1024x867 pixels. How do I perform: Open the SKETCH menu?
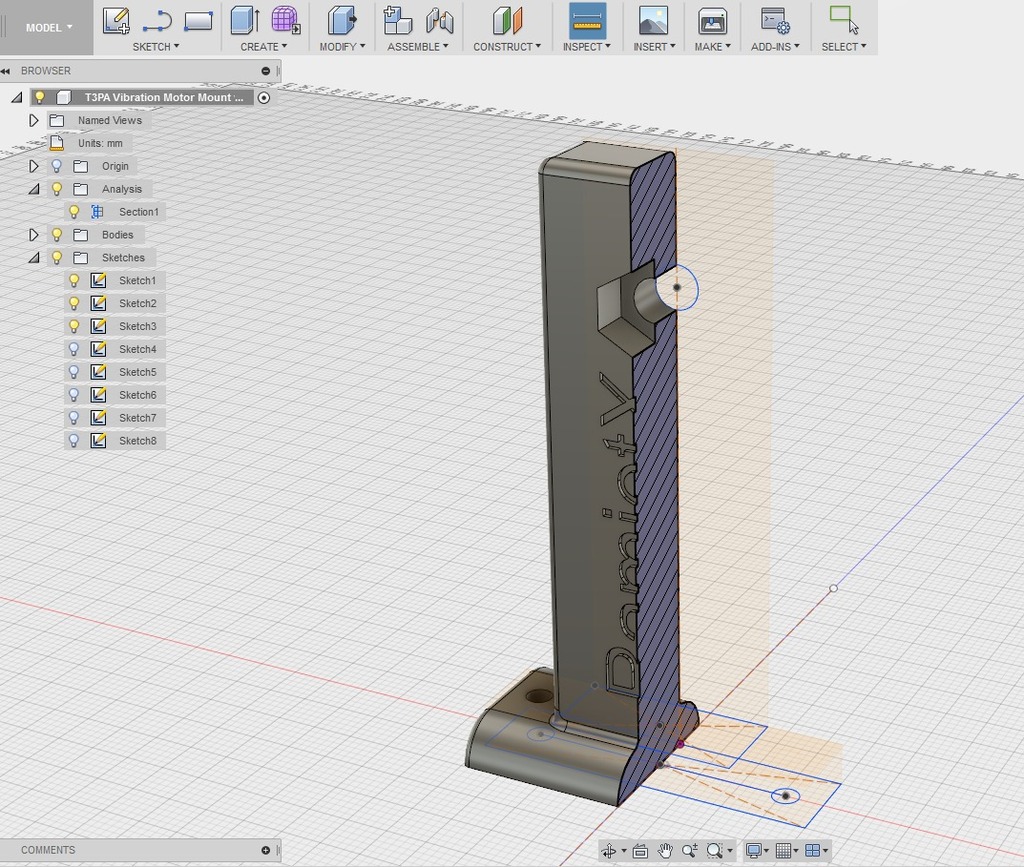click(155, 47)
